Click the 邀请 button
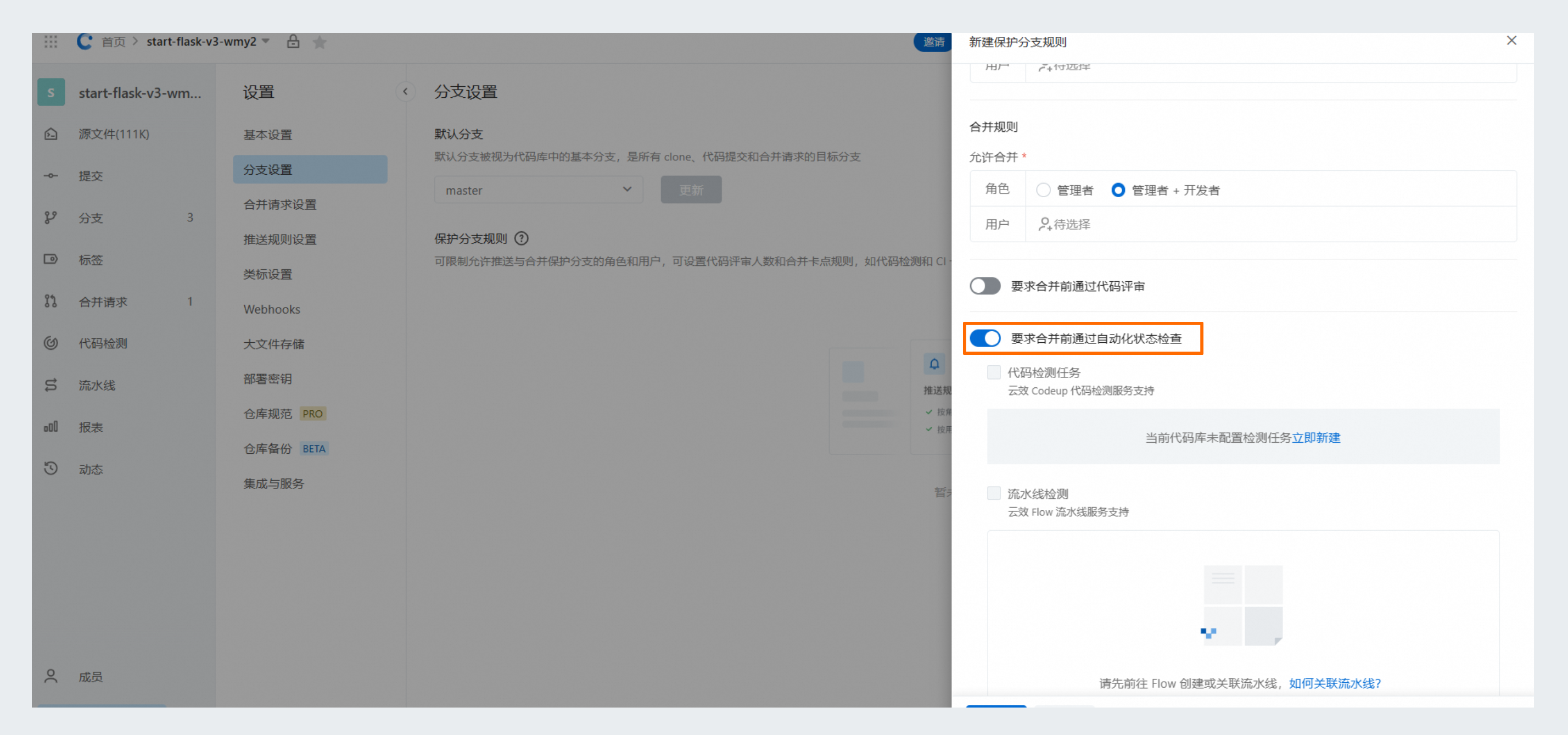1568x735 pixels. pos(933,41)
